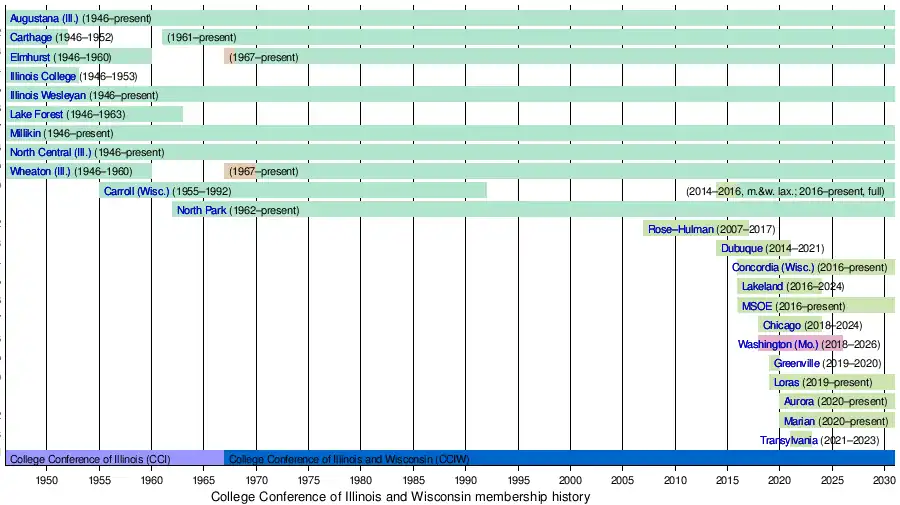Open the Carroll (Wisc.) link

click(x=137, y=191)
